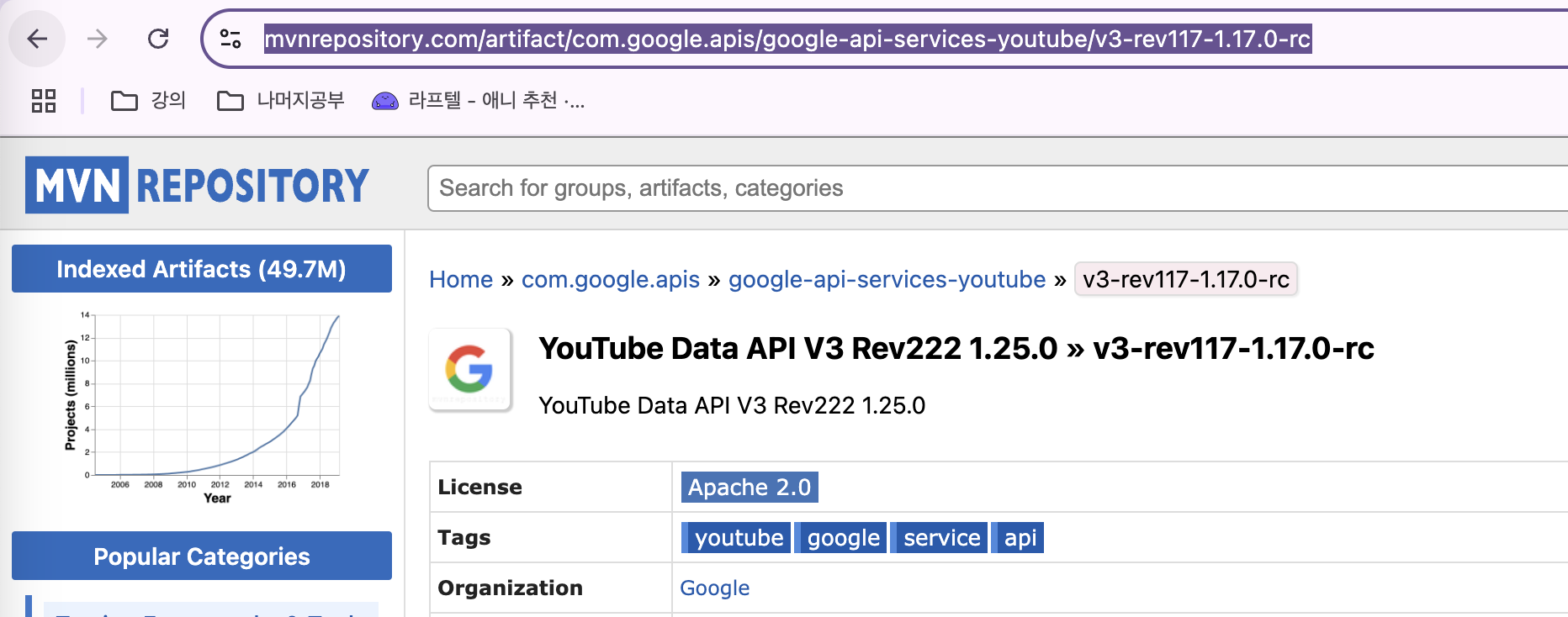This screenshot has height=617, width=1568.
Task: Click the Popular Categories header
Action: click(202, 556)
